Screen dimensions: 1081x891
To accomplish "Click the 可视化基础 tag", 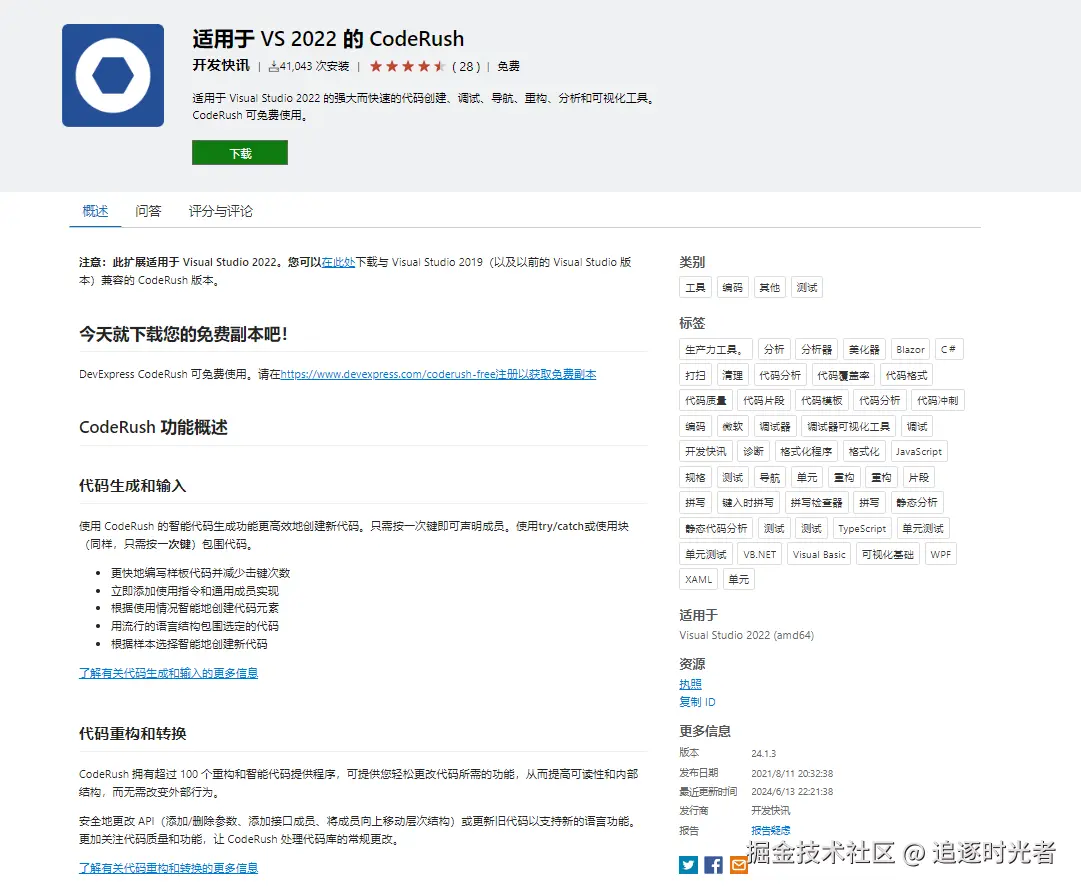I will click(887, 554).
